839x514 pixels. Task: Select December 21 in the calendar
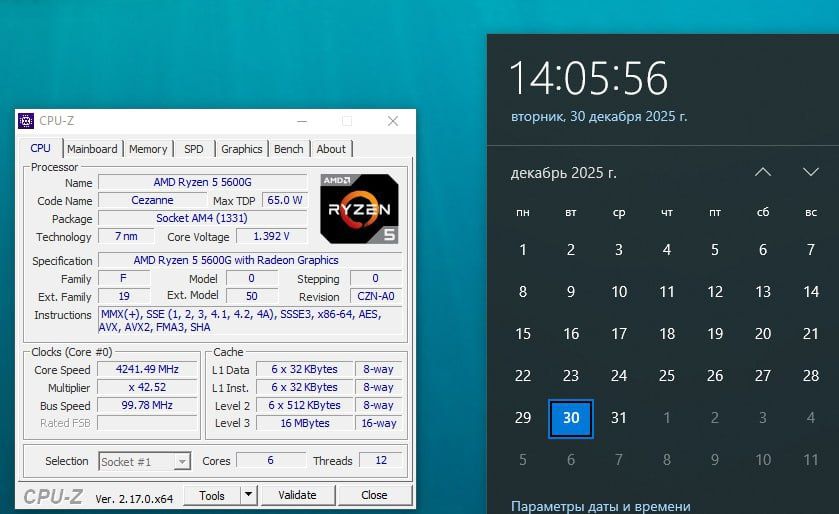(811, 334)
